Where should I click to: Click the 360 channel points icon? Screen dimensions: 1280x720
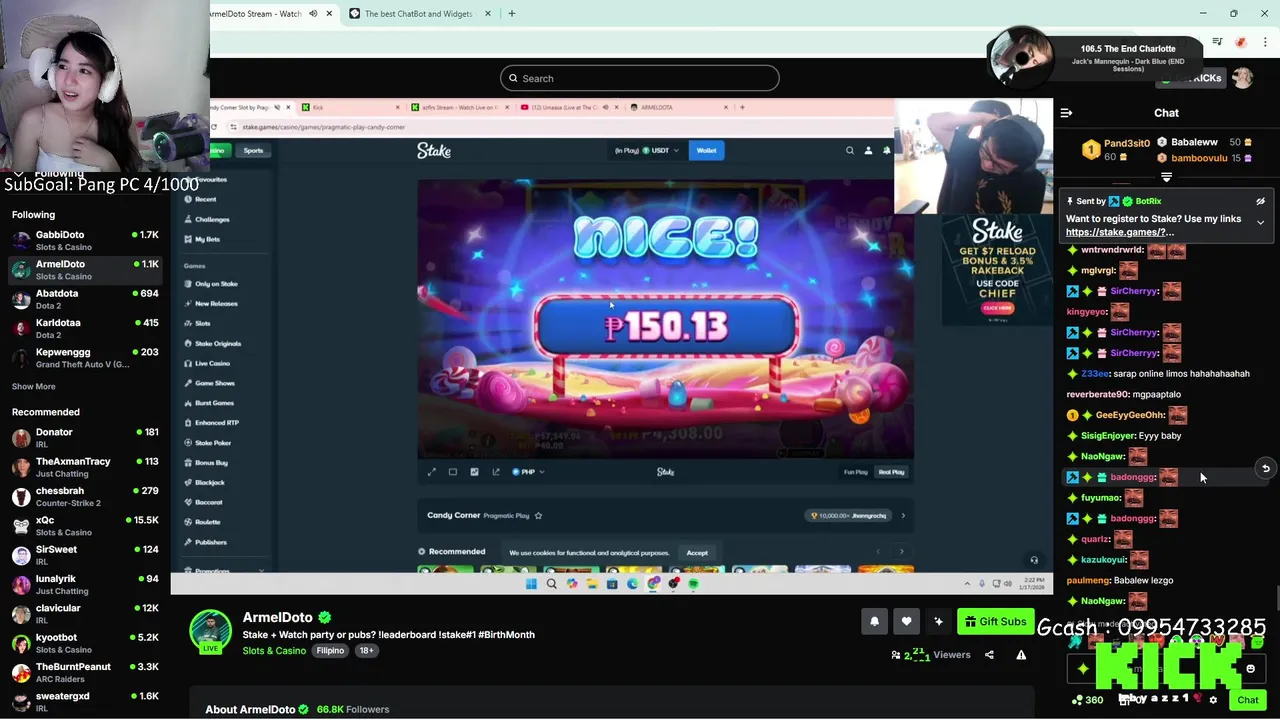point(1087,700)
